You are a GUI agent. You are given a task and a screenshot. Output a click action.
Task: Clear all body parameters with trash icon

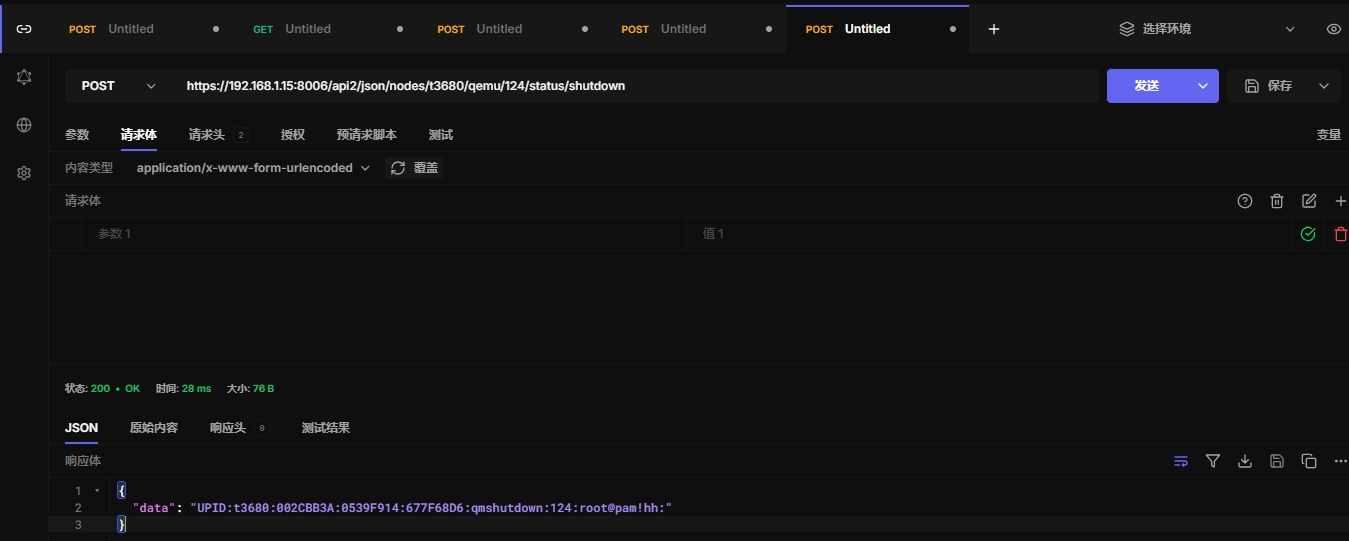click(x=1277, y=201)
